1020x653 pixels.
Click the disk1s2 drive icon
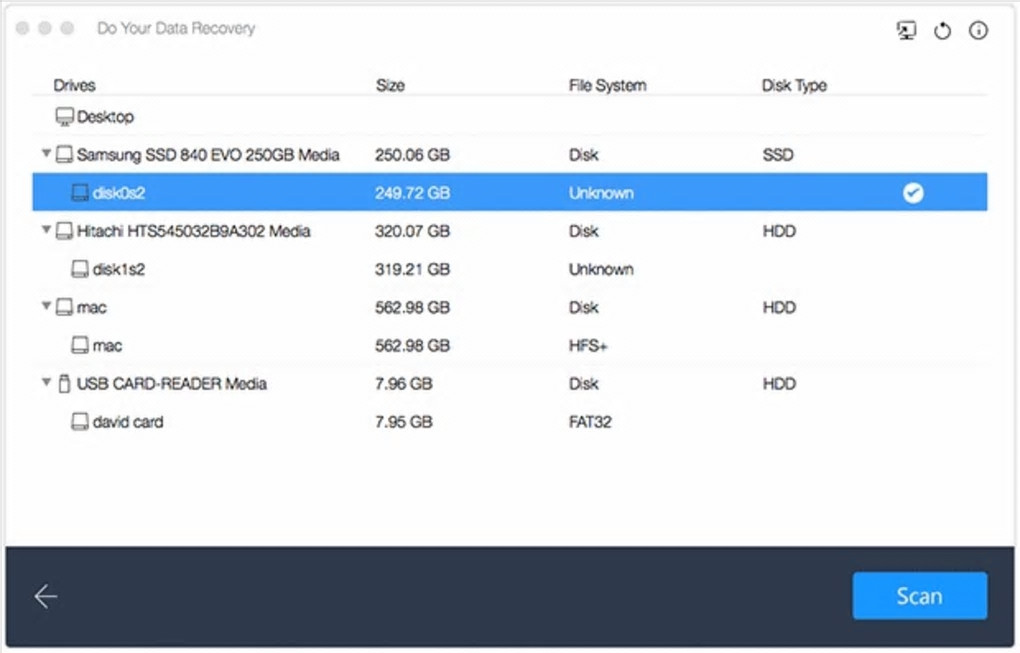79,269
